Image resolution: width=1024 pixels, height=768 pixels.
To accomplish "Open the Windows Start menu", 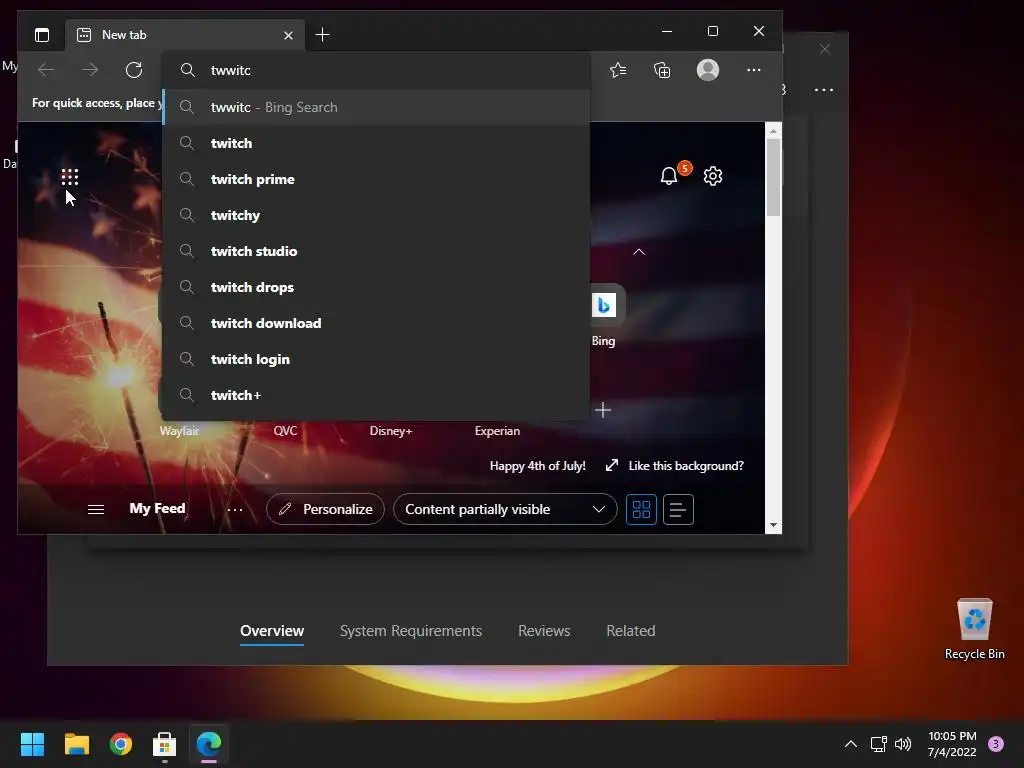I will pyautogui.click(x=32, y=744).
